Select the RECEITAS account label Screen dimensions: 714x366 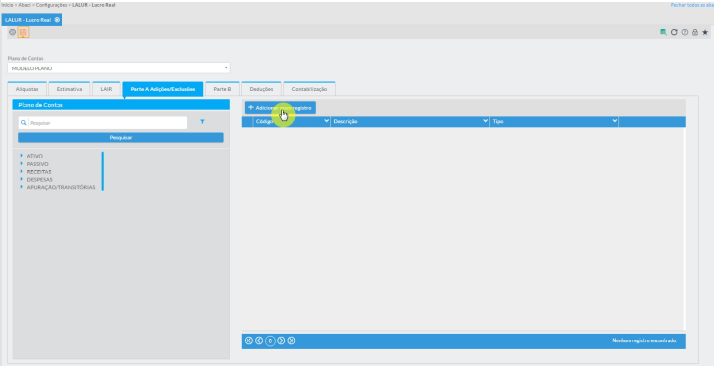(39, 172)
